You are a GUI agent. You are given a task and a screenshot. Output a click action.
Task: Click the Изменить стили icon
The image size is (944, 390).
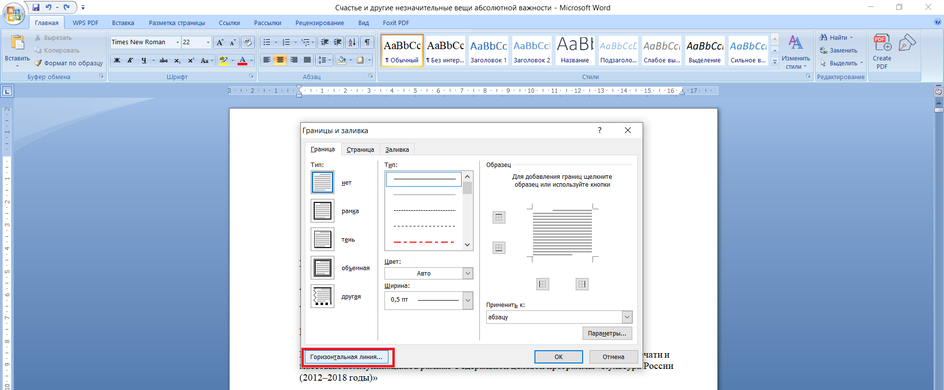click(x=796, y=42)
